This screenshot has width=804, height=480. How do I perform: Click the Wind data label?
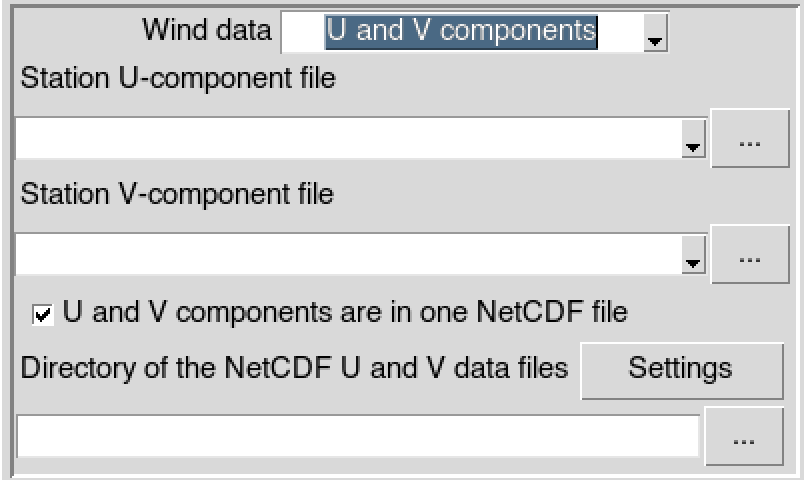(207, 30)
